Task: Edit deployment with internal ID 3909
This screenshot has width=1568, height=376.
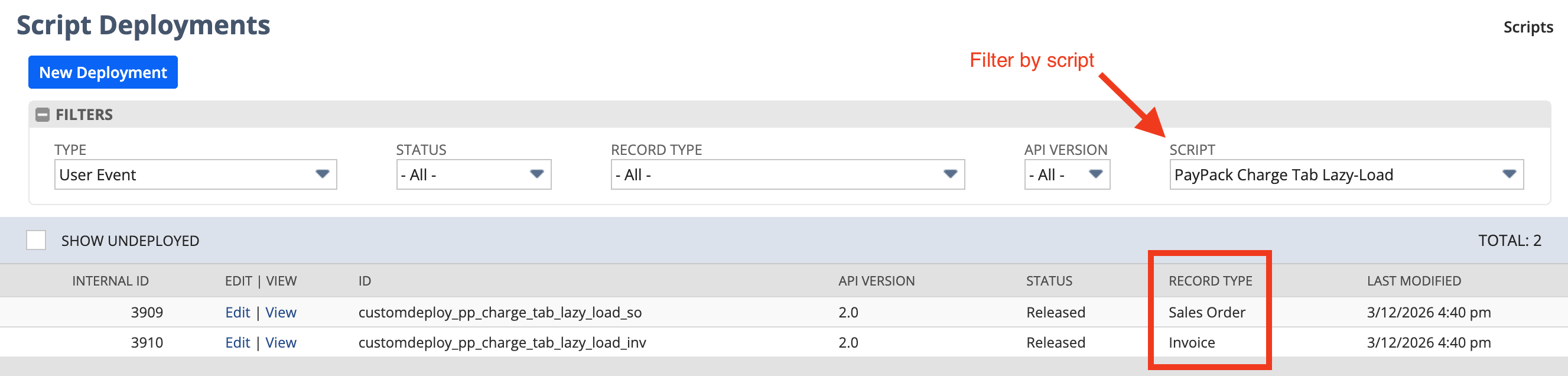Action: pyautogui.click(x=238, y=312)
